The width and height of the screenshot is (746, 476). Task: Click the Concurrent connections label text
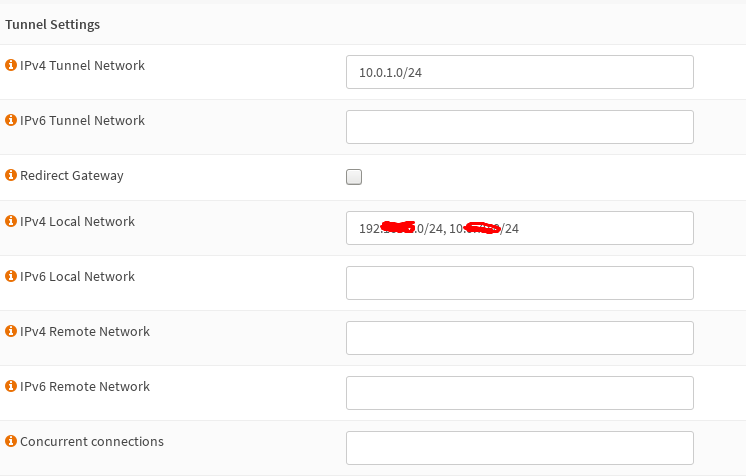click(92, 442)
